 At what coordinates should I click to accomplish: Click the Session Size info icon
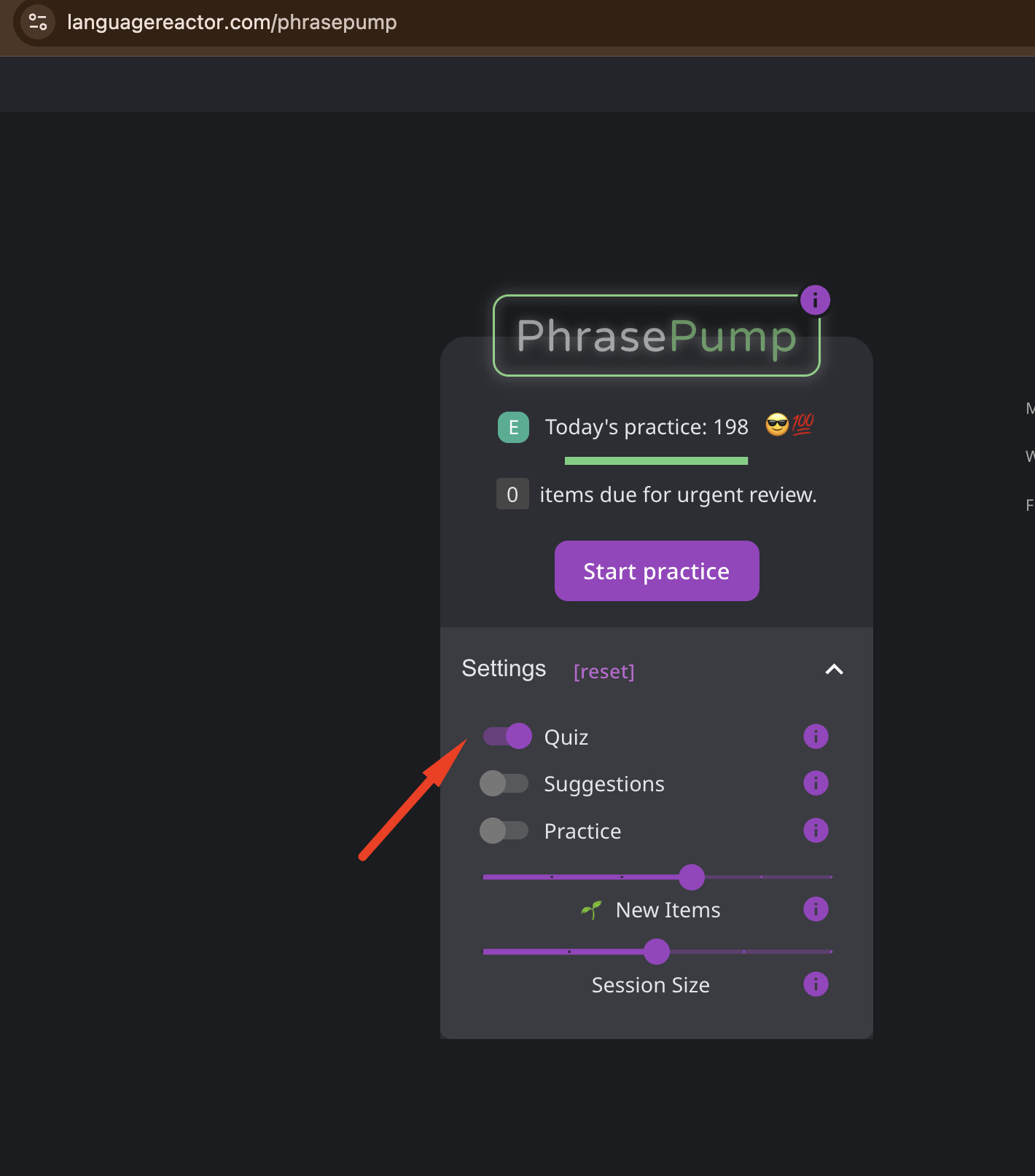point(816,984)
